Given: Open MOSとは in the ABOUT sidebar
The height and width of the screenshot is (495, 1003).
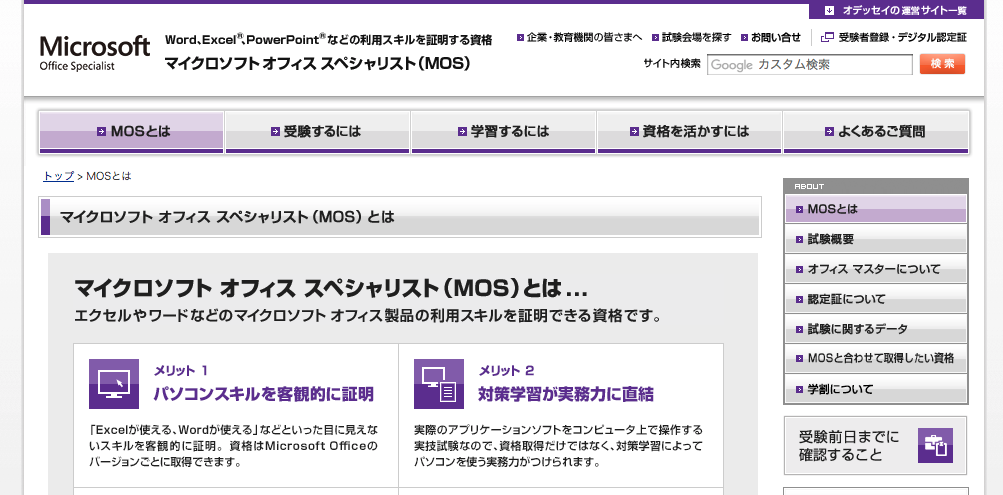Looking at the screenshot, I should pos(876,209).
